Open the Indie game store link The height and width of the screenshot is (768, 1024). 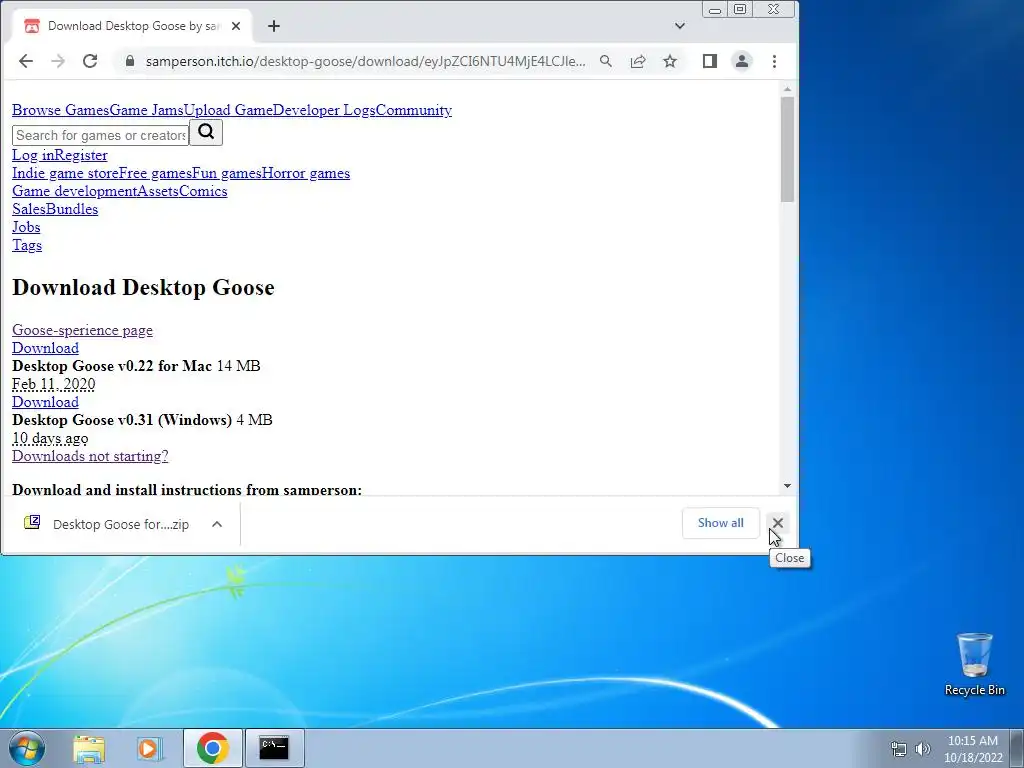(x=65, y=174)
